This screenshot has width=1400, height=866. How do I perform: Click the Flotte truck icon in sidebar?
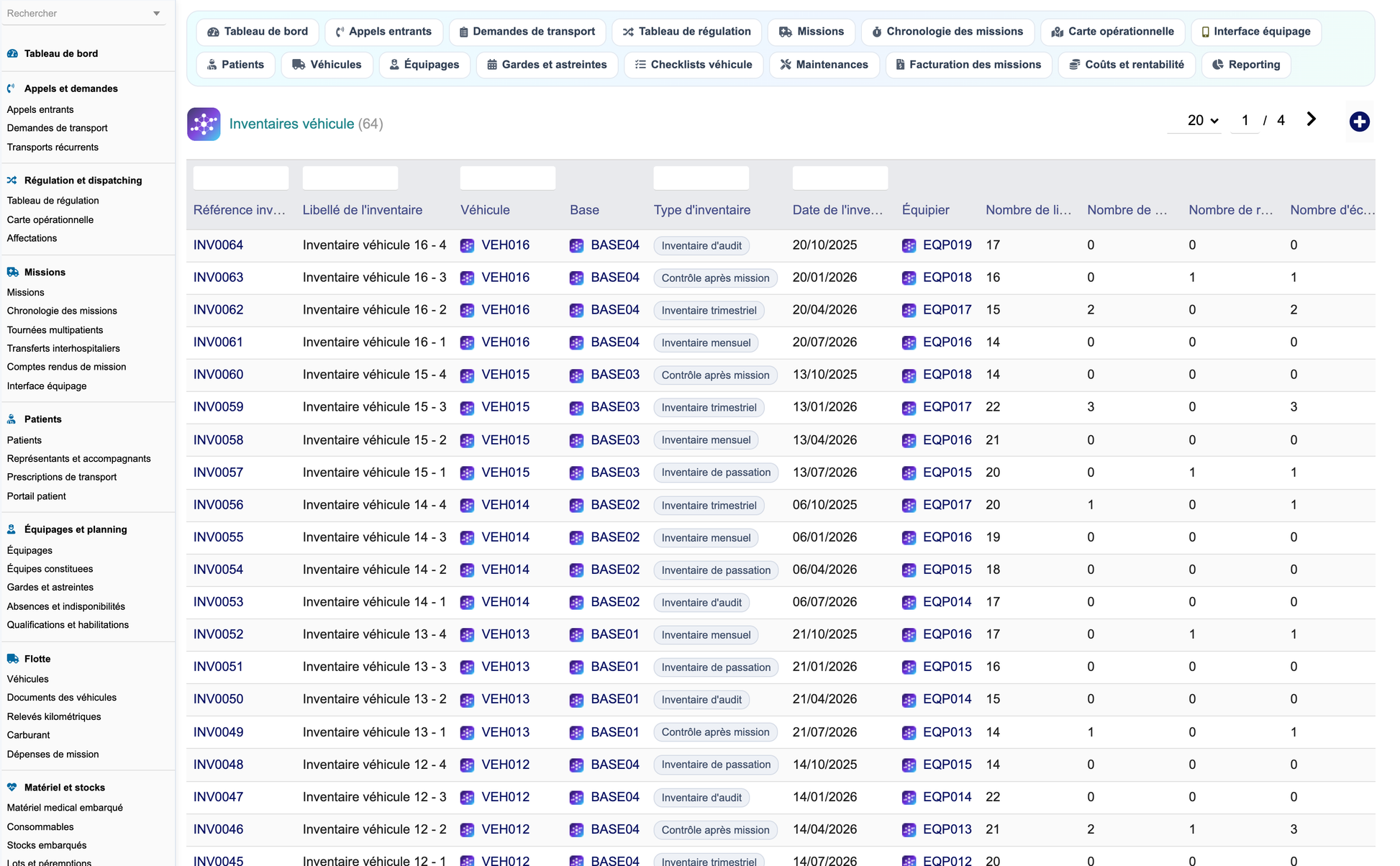[x=12, y=659]
